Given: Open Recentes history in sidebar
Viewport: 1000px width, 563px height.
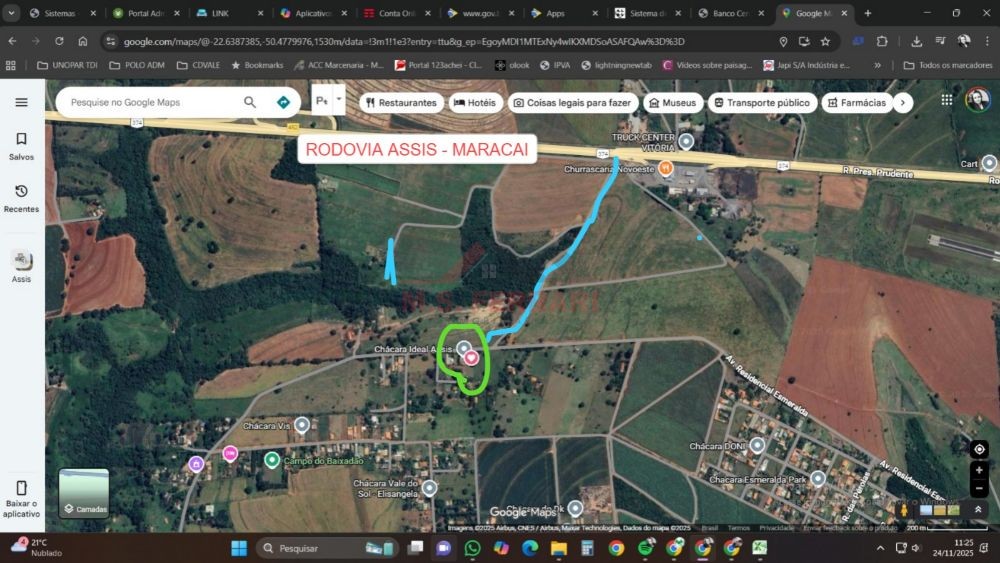Looking at the screenshot, I should point(21,197).
